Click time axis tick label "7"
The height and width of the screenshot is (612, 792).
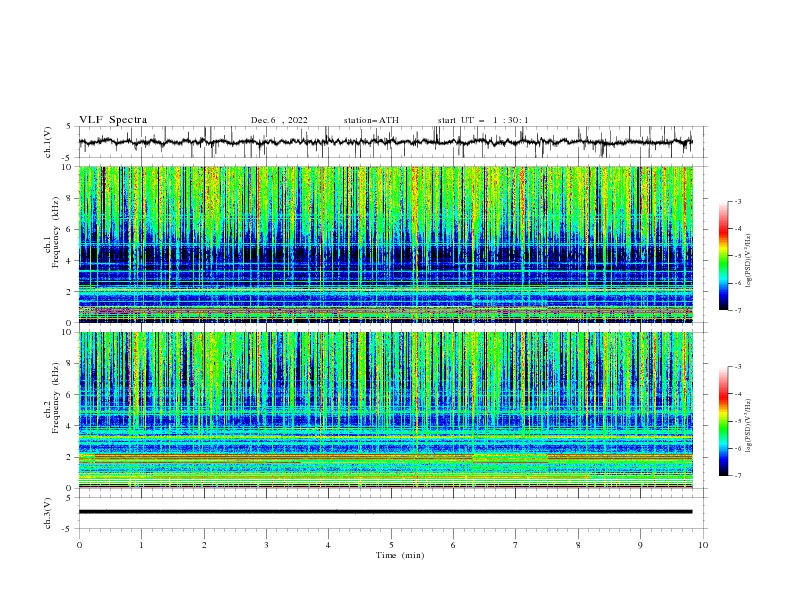point(516,545)
